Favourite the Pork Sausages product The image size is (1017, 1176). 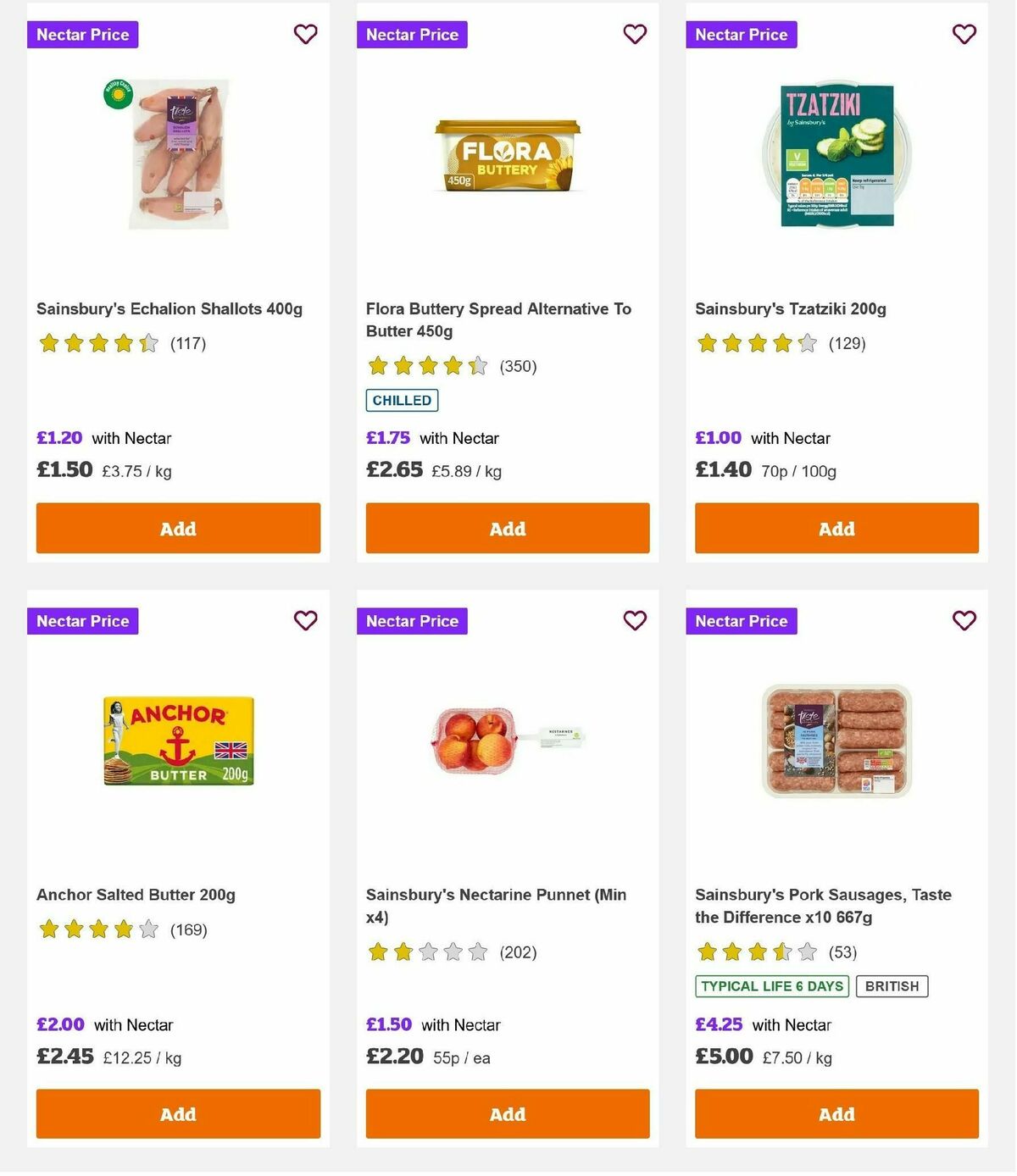[x=964, y=620]
